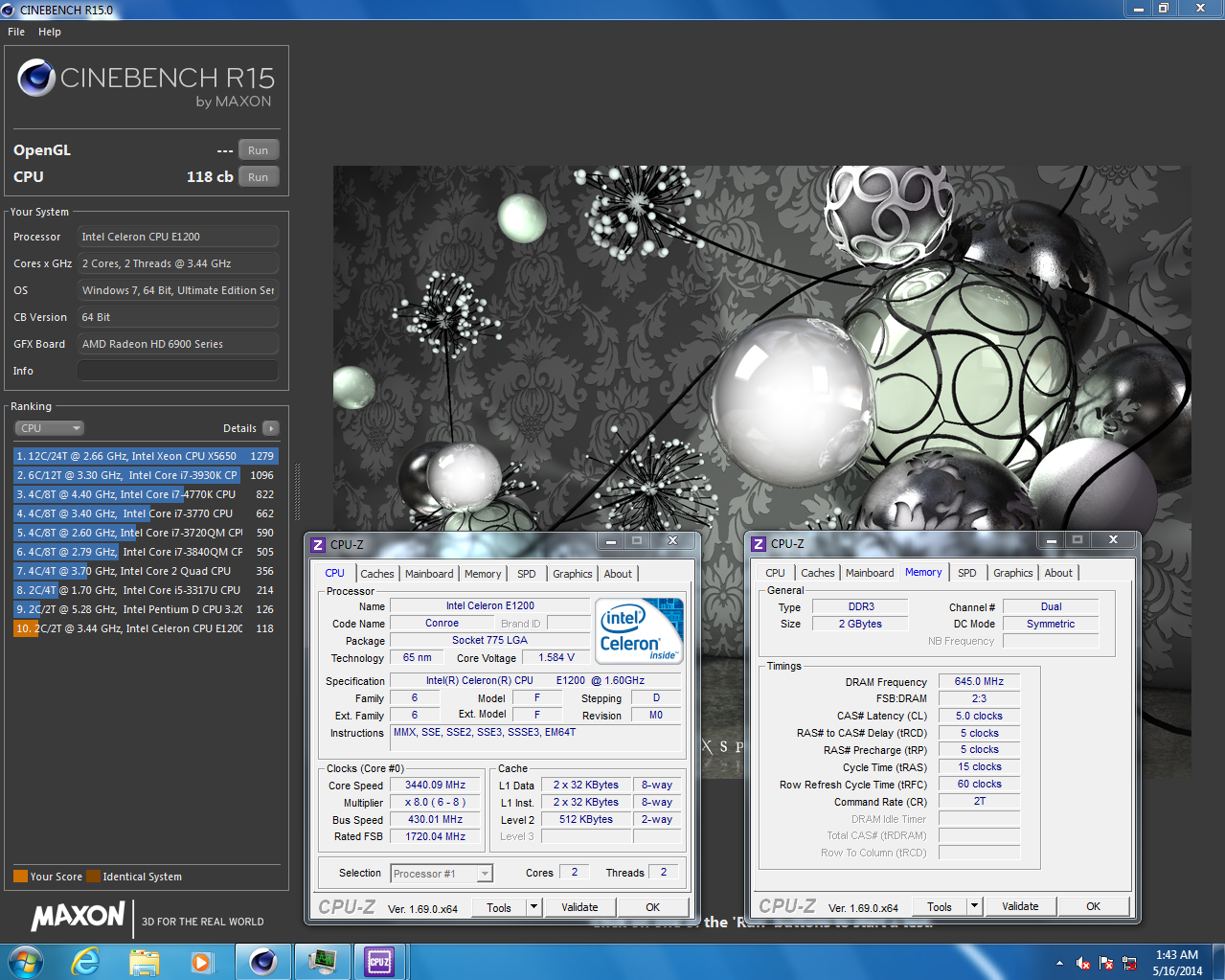The height and width of the screenshot is (980, 1225).
Task: Select ranking entry Intel Core i7-3720QM
Action: [146, 533]
